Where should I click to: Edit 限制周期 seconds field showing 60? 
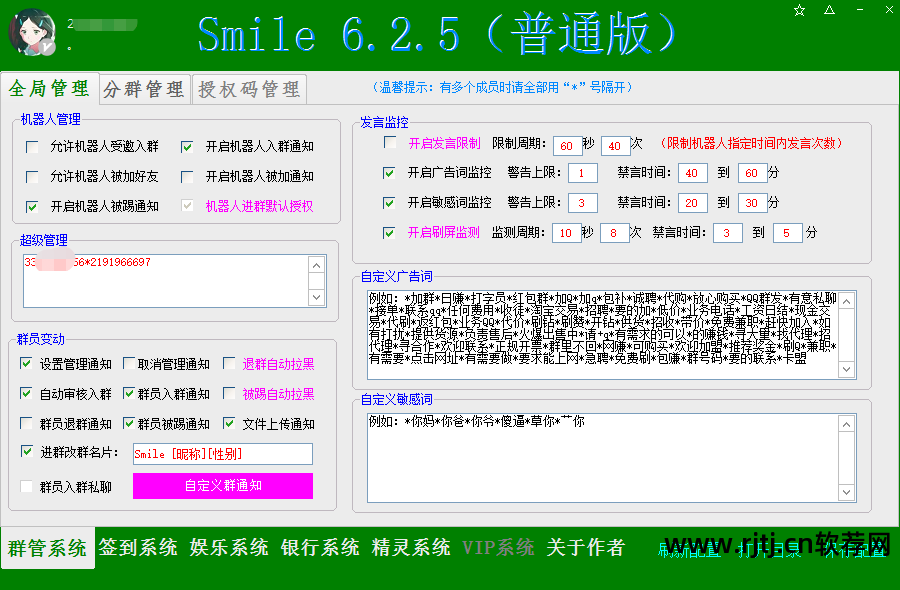click(567, 146)
